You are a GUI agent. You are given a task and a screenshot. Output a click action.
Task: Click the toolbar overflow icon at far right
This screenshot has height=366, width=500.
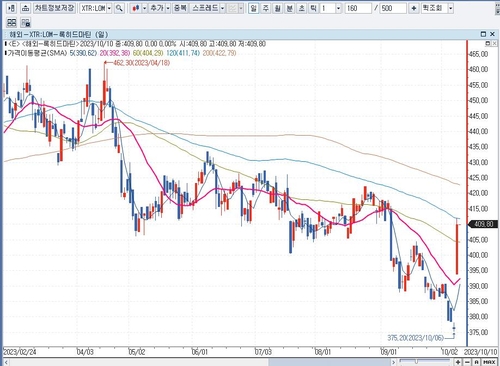click(x=498, y=8)
